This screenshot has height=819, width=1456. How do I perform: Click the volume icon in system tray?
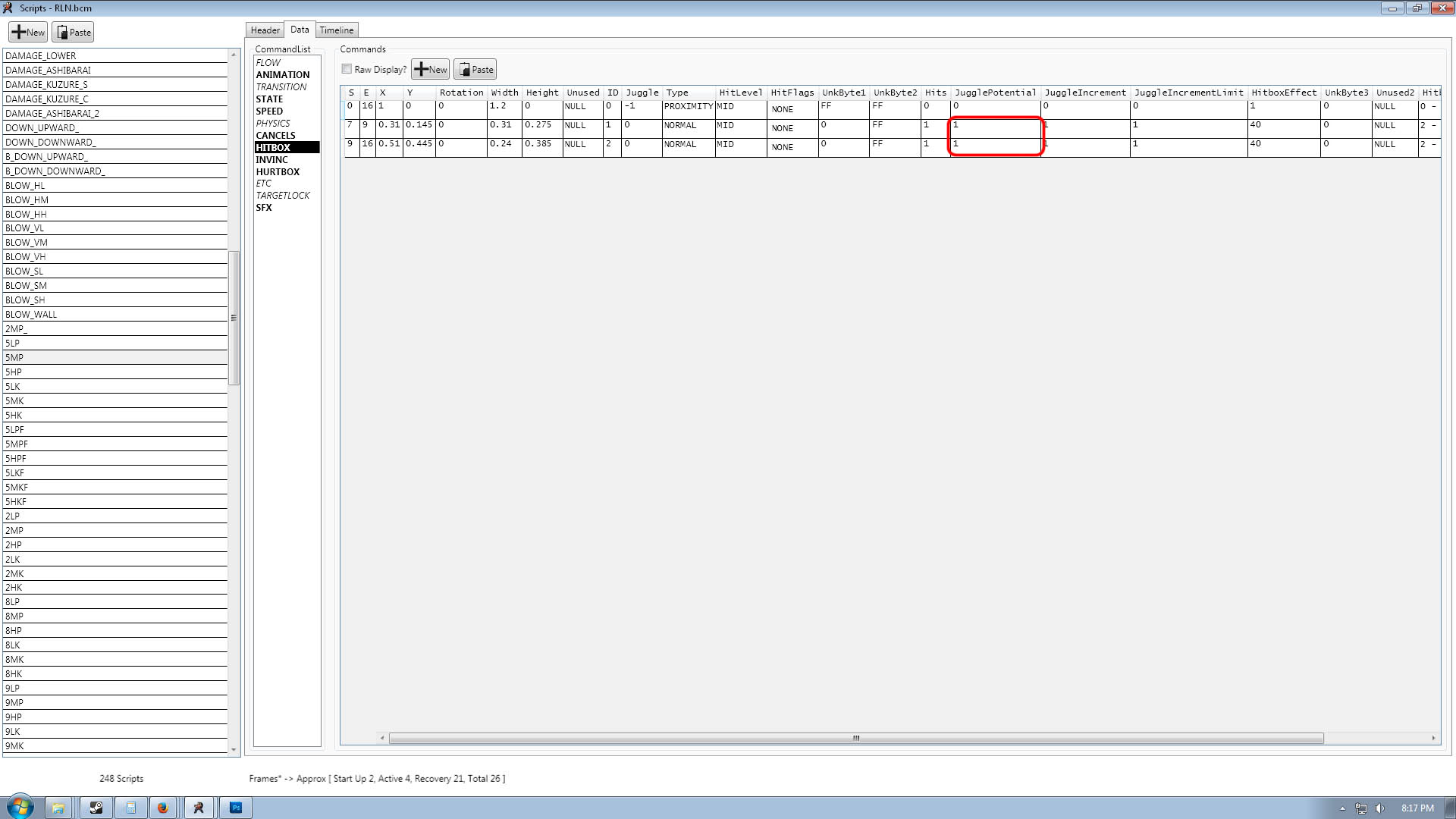(x=1379, y=808)
